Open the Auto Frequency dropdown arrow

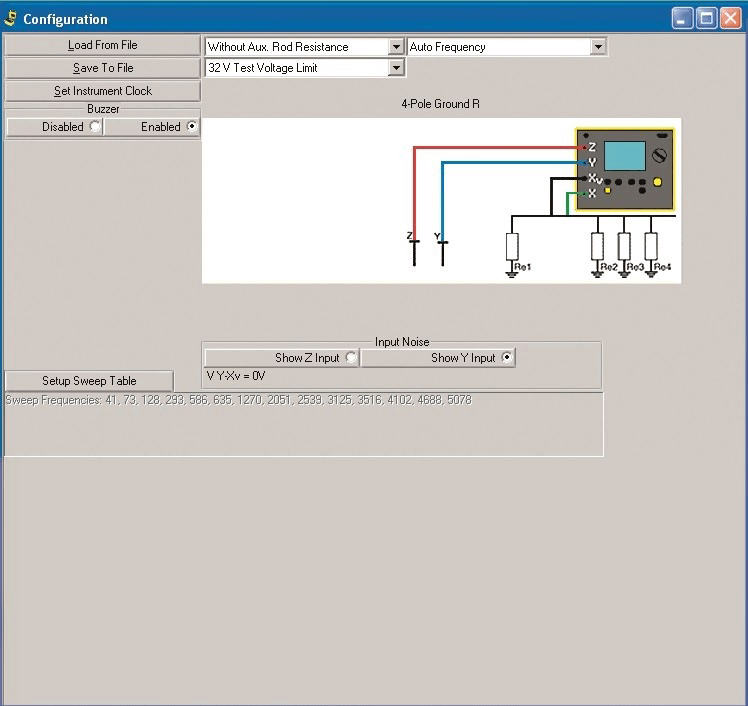598,47
